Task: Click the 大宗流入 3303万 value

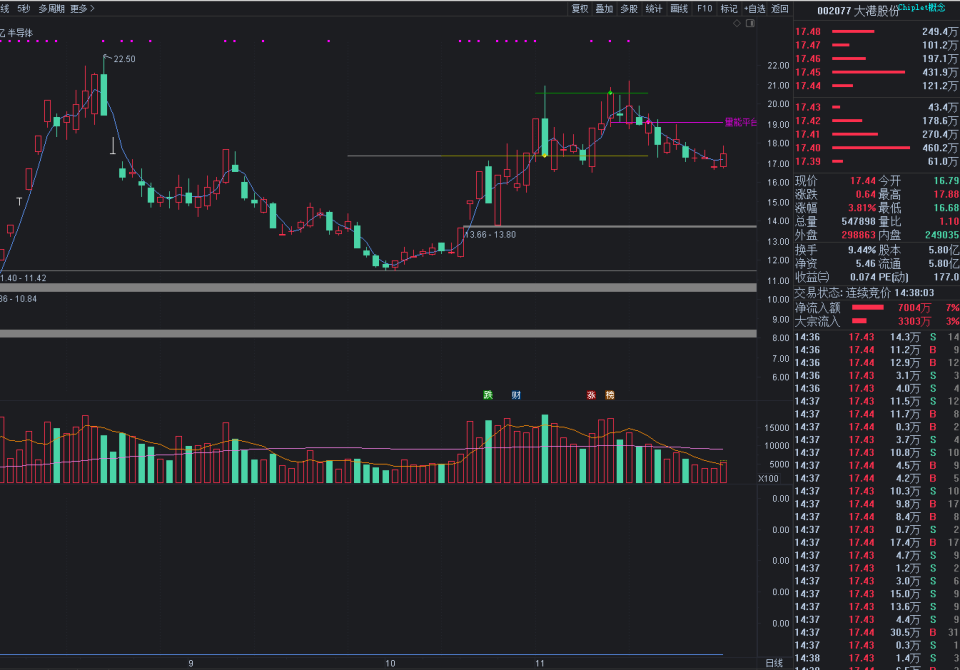Action: 914,321
